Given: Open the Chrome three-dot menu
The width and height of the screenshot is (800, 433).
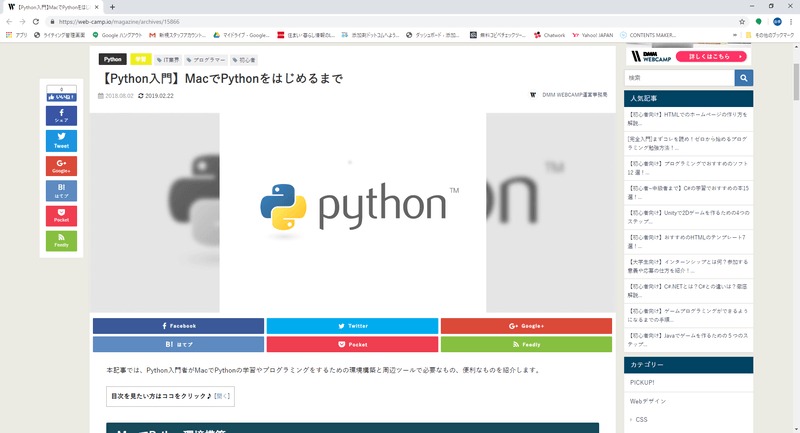Looking at the screenshot, I should coord(791,21).
